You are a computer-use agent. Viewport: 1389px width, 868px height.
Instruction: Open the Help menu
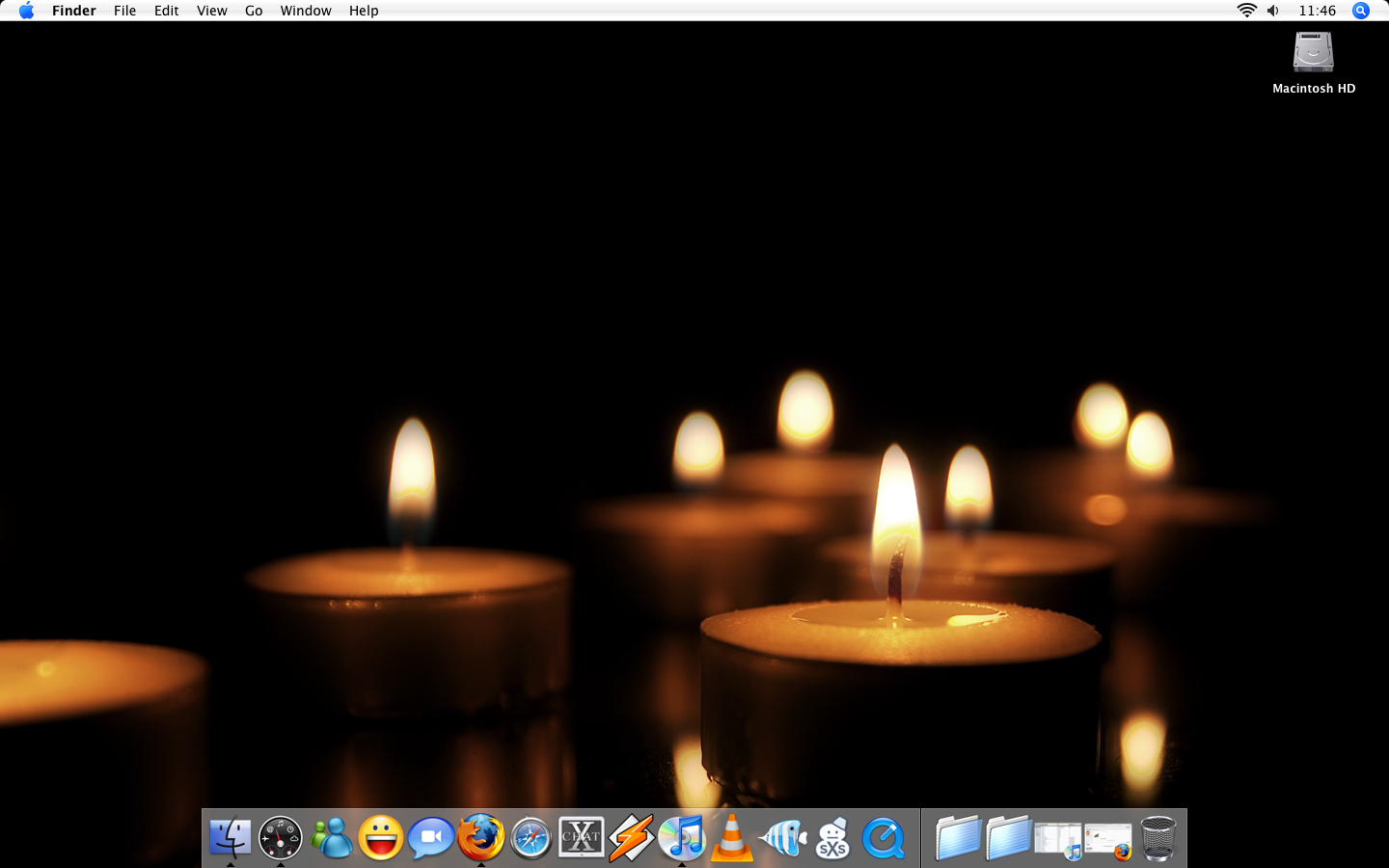[x=364, y=11]
